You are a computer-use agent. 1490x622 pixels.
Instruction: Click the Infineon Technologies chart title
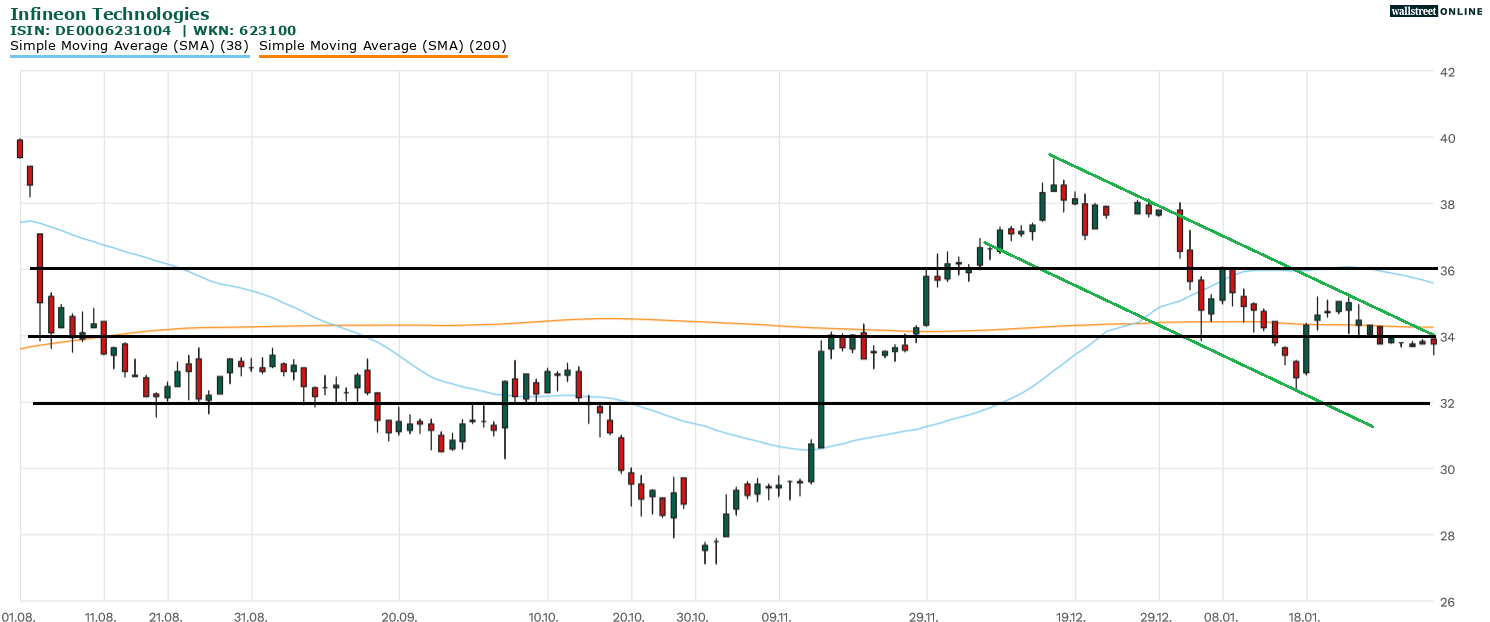click(x=110, y=14)
